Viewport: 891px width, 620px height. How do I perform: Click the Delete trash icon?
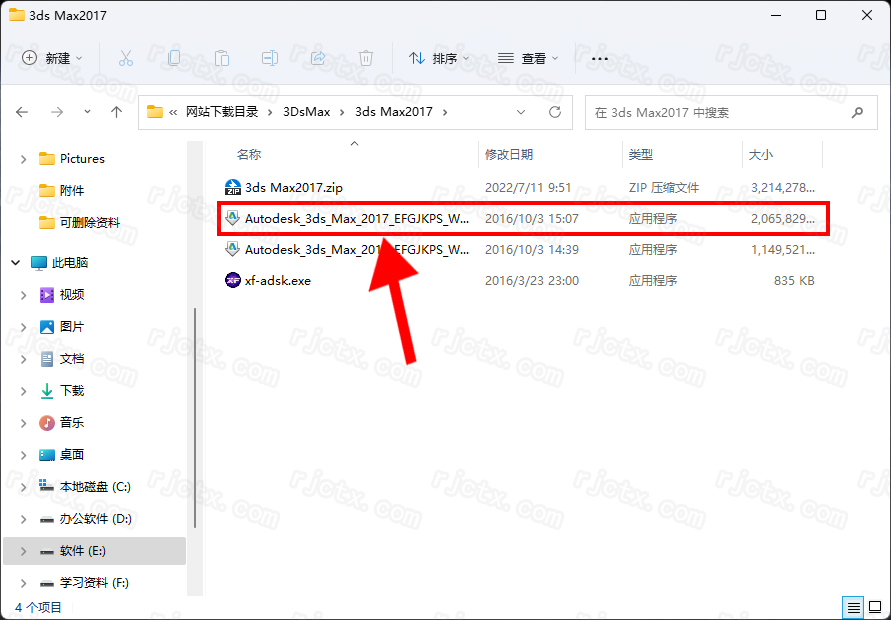[x=366, y=58]
